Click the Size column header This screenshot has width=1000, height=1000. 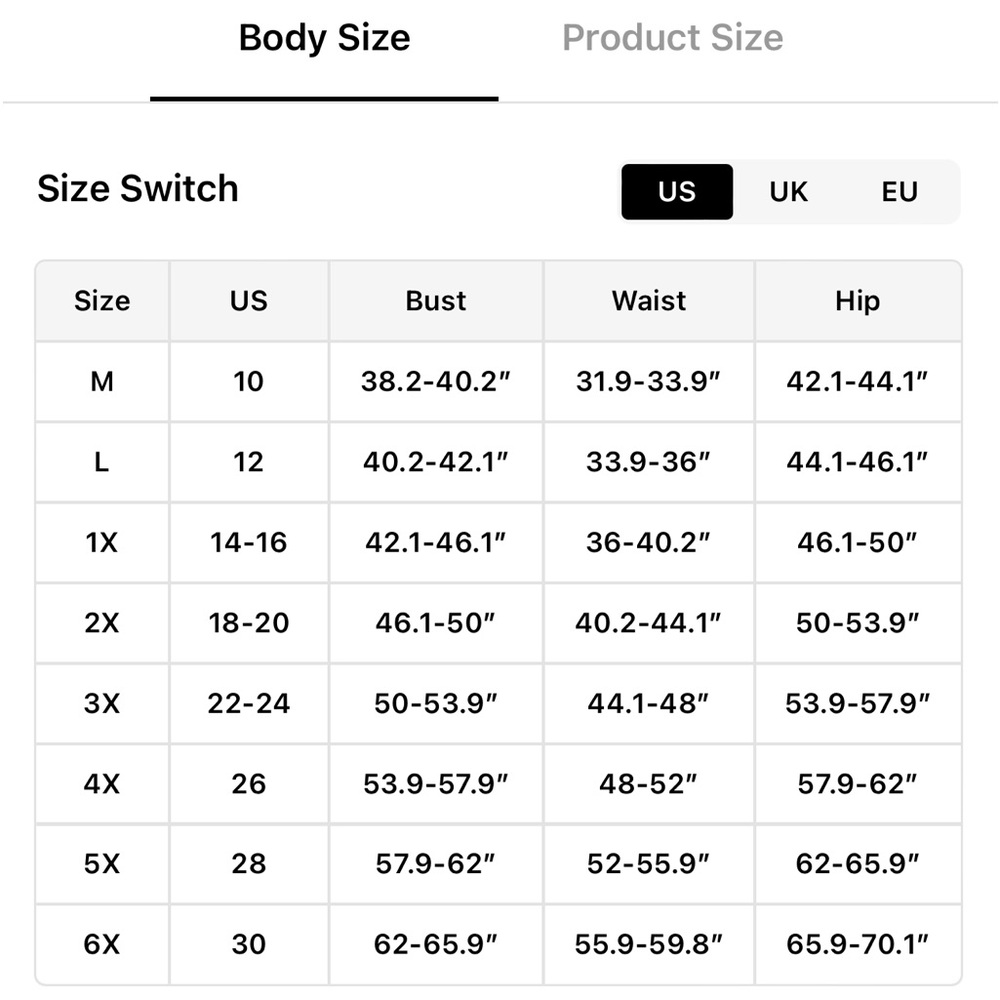click(x=102, y=300)
